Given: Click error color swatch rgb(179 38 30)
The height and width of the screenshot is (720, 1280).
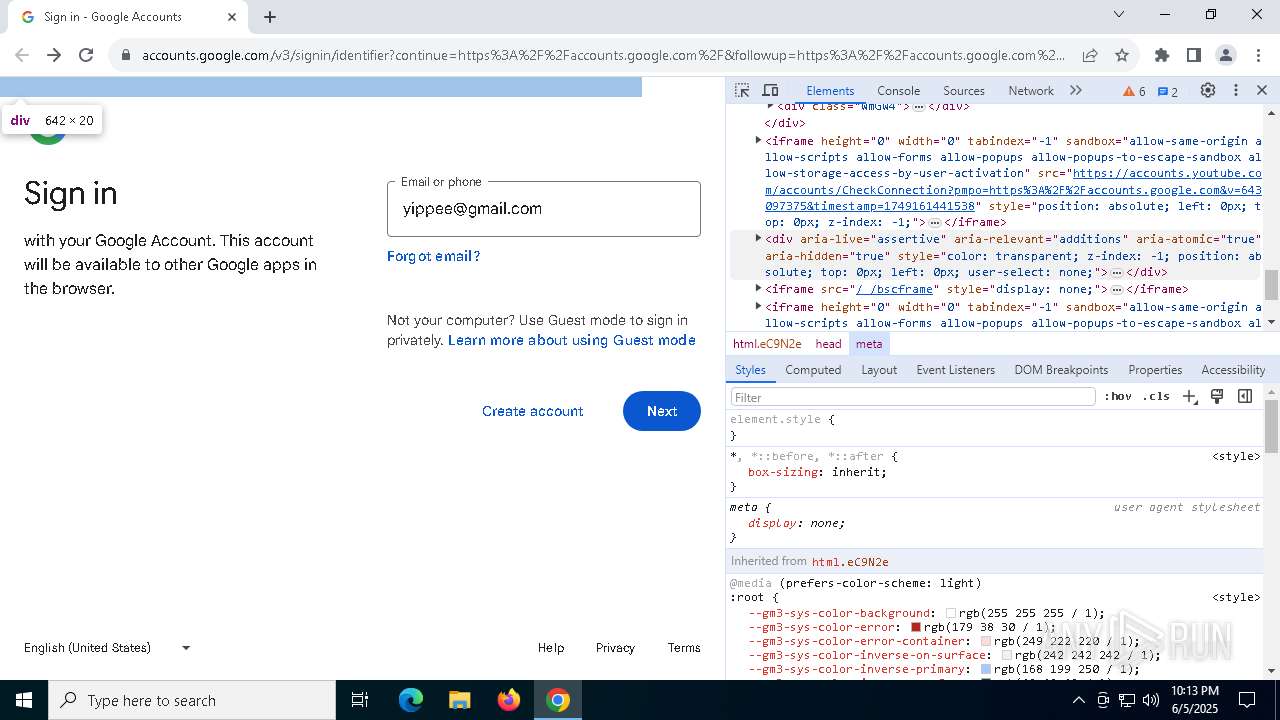Looking at the screenshot, I should tap(915, 627).
